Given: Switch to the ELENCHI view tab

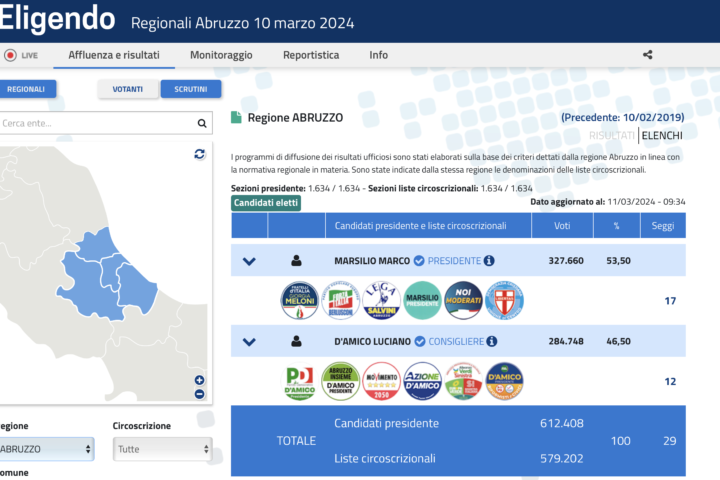Looking at the screenshot, I should (x=662, y=136).
